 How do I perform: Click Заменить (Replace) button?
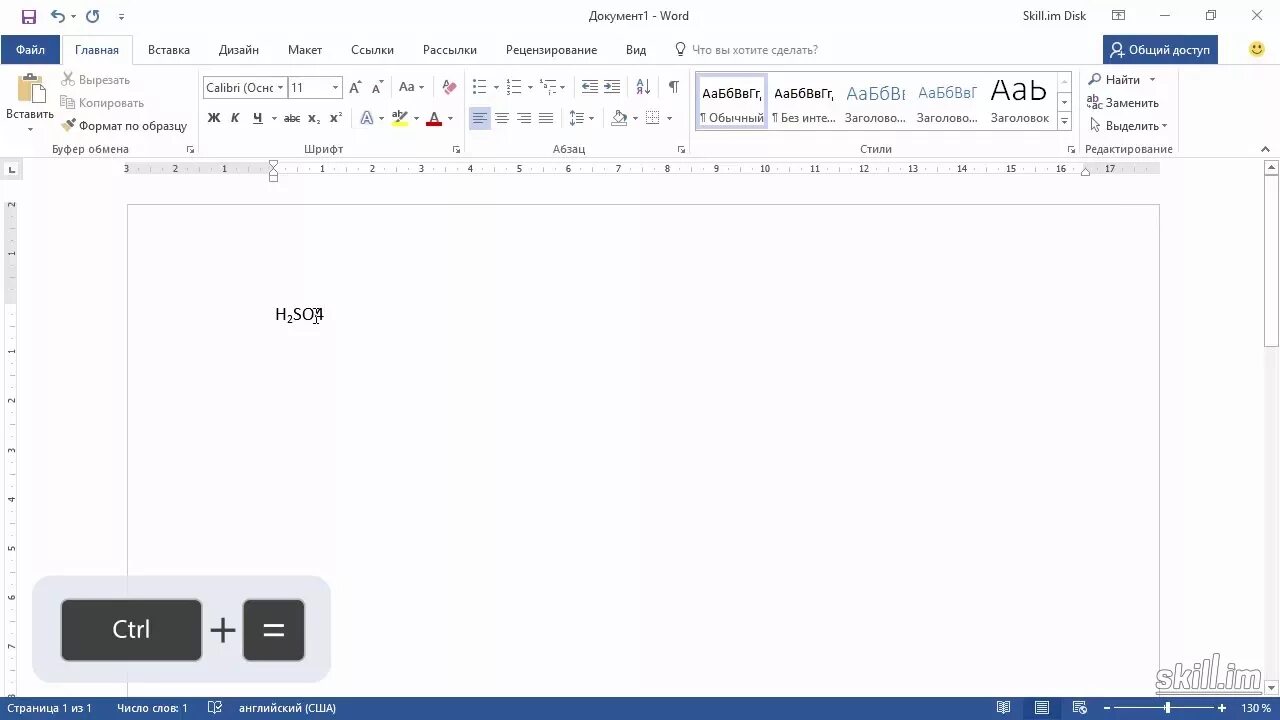1123,103
